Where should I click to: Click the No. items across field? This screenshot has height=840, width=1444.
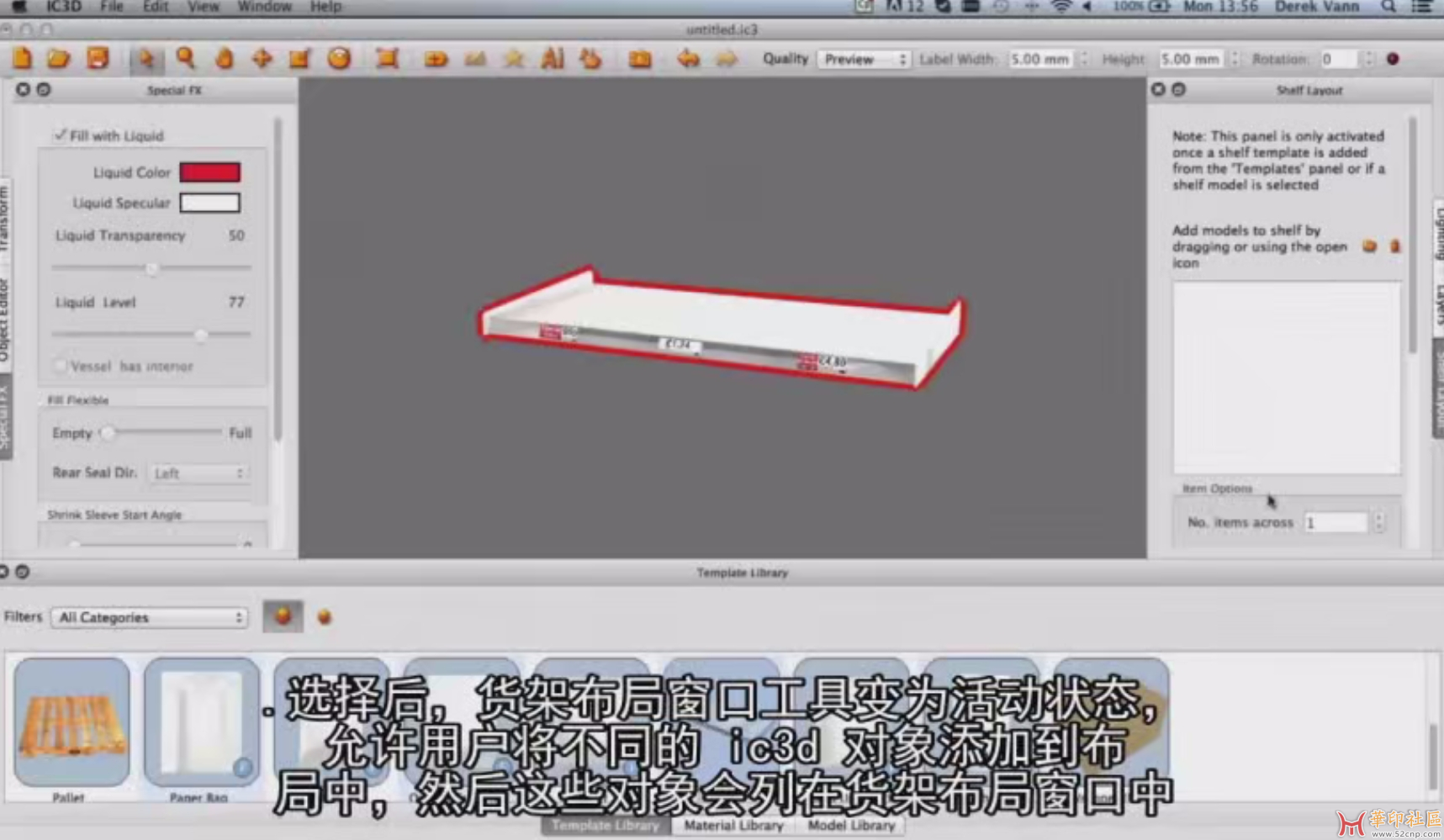[1335, 523]
